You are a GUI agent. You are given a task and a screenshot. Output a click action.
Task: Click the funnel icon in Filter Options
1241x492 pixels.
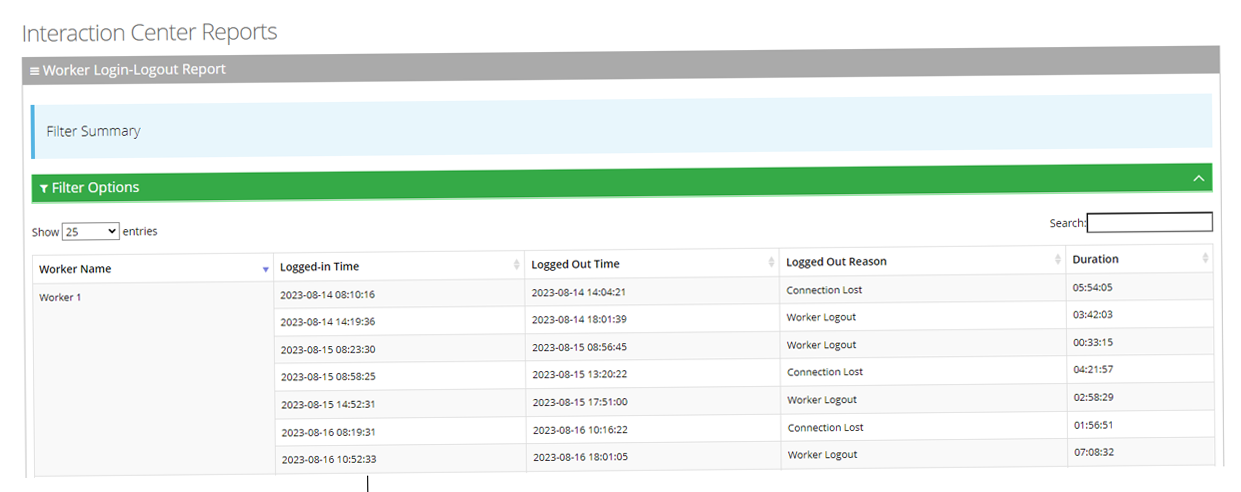tap(43, 188)
